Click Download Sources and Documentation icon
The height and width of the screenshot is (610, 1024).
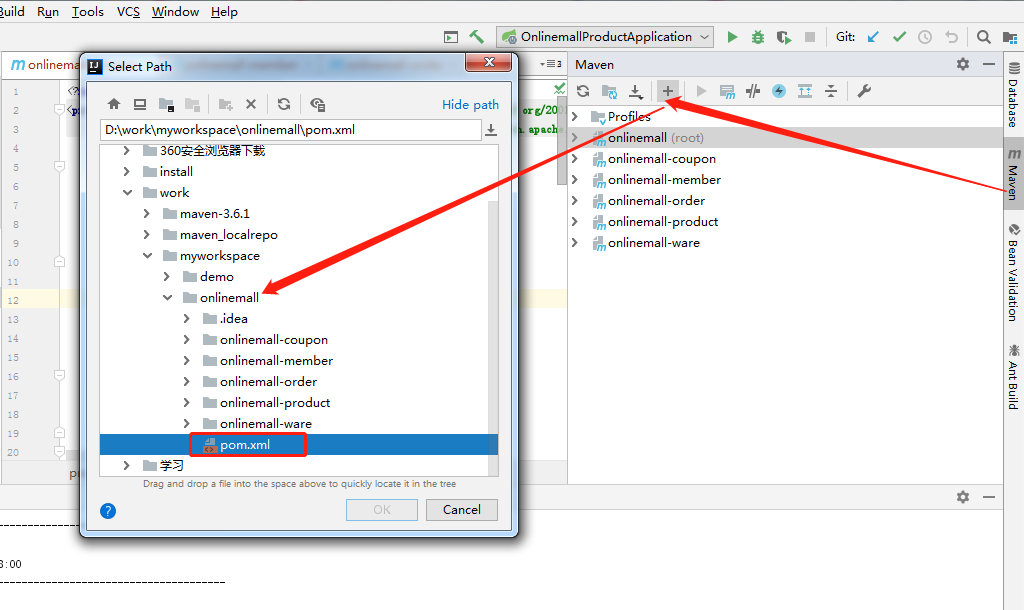click(635, 91)
